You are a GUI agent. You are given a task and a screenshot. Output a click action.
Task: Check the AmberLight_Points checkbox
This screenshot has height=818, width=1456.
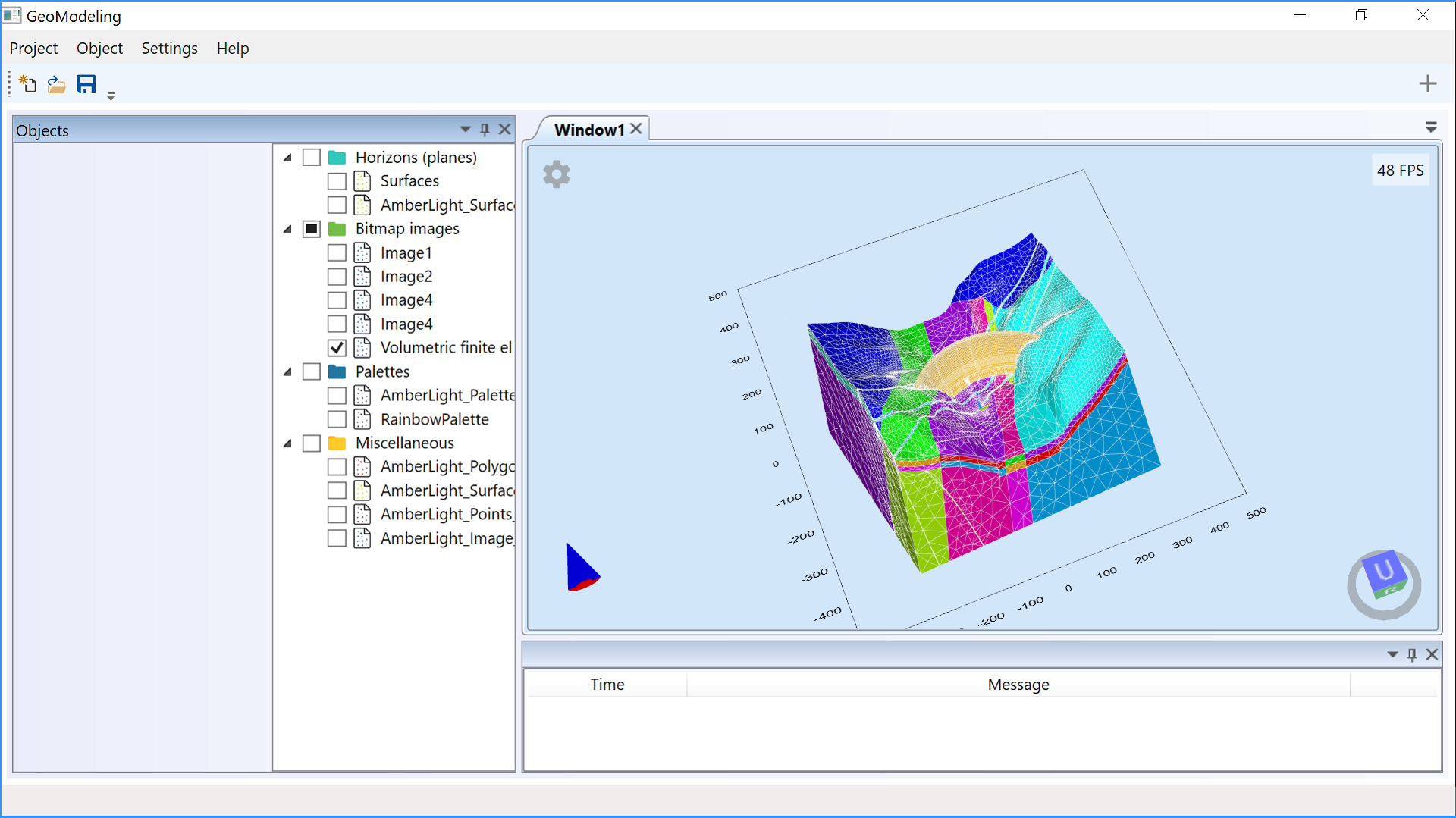coord(337,514)
